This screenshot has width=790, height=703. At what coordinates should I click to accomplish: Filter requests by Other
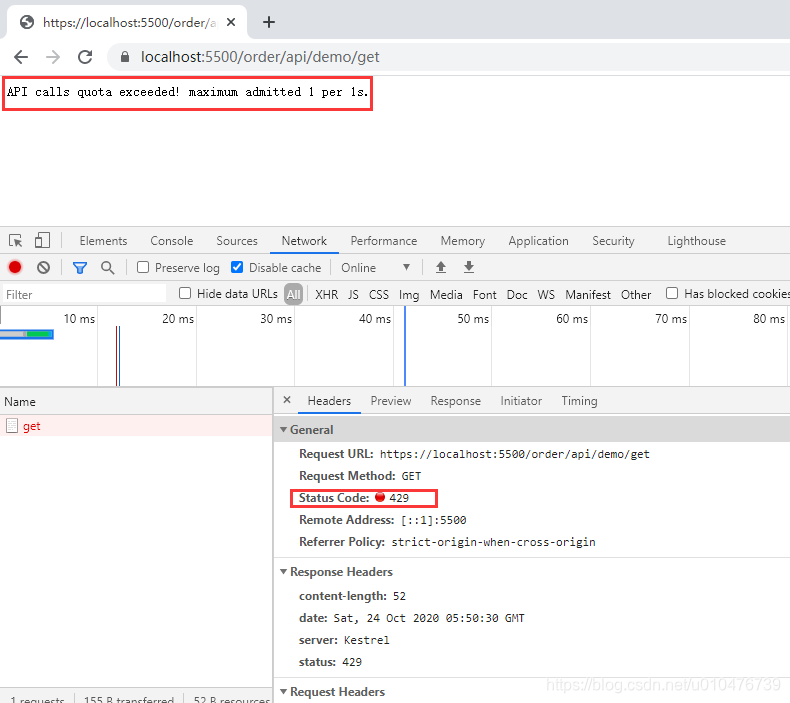[x=636, y=294]
